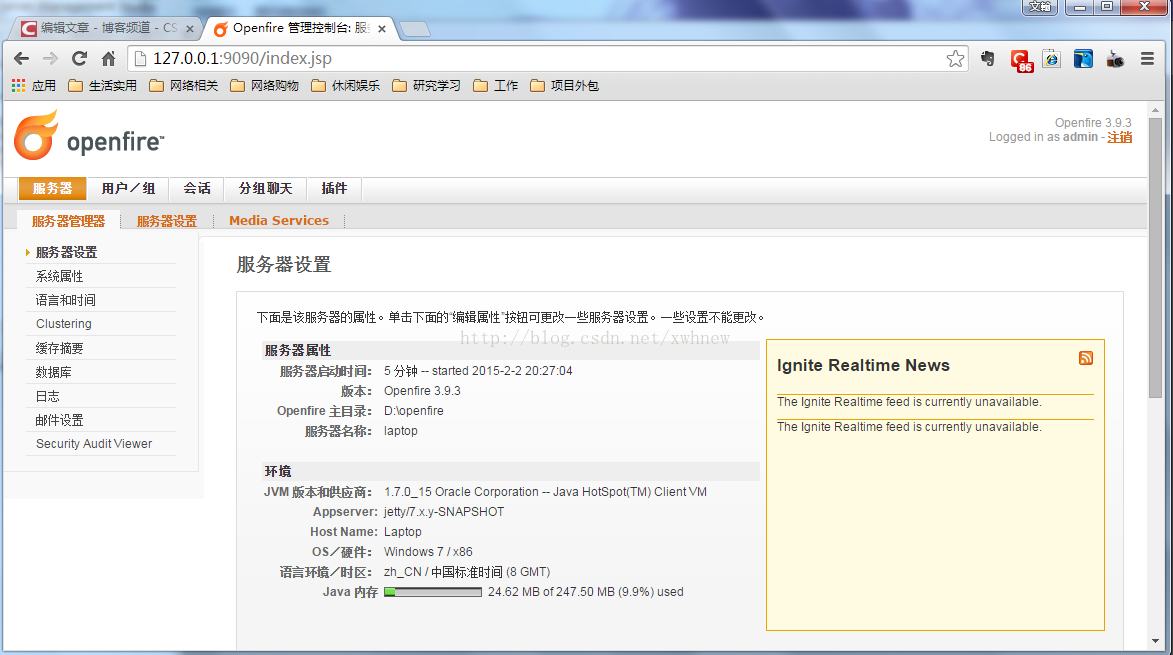Click the home directory value D:\openfire
This screenshot has width=1173, height=655.
pos(414,411)
